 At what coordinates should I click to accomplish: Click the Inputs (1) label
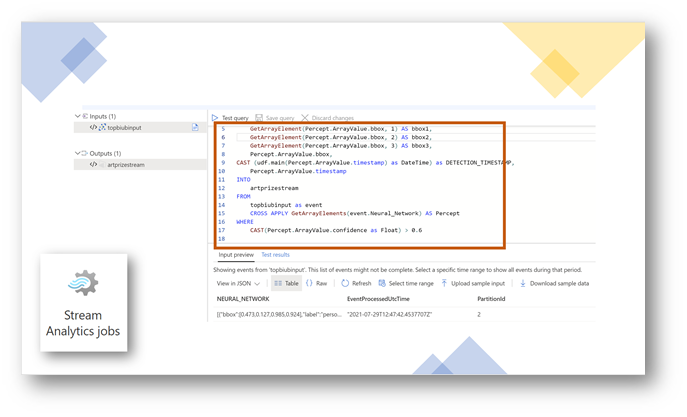pos(103,116)
